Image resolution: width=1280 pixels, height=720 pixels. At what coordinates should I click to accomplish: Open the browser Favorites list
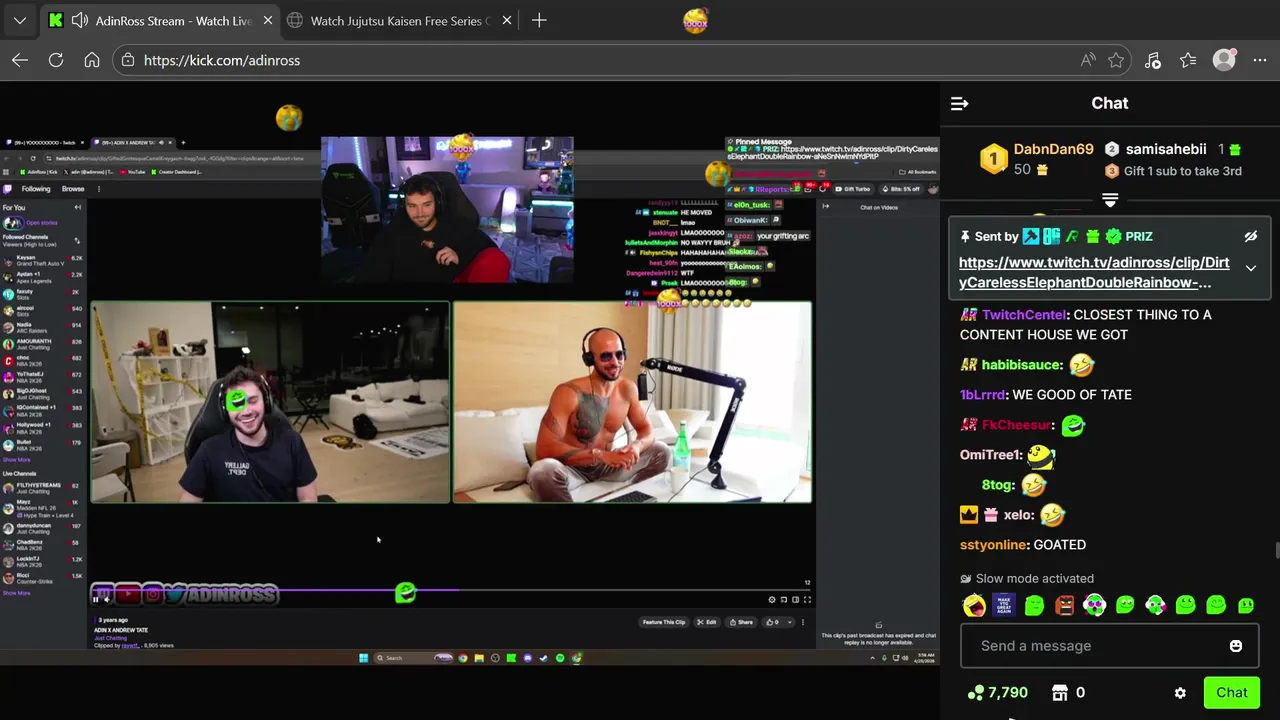1188,60
